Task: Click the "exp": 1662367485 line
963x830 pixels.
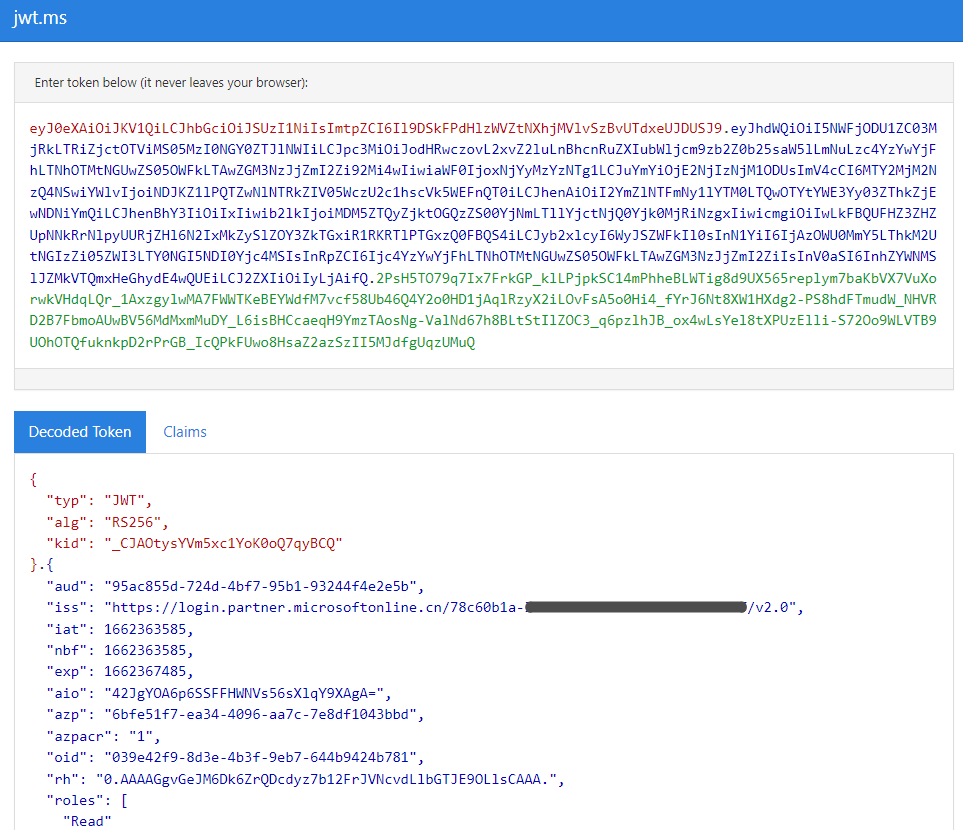Action: [120, 671]
